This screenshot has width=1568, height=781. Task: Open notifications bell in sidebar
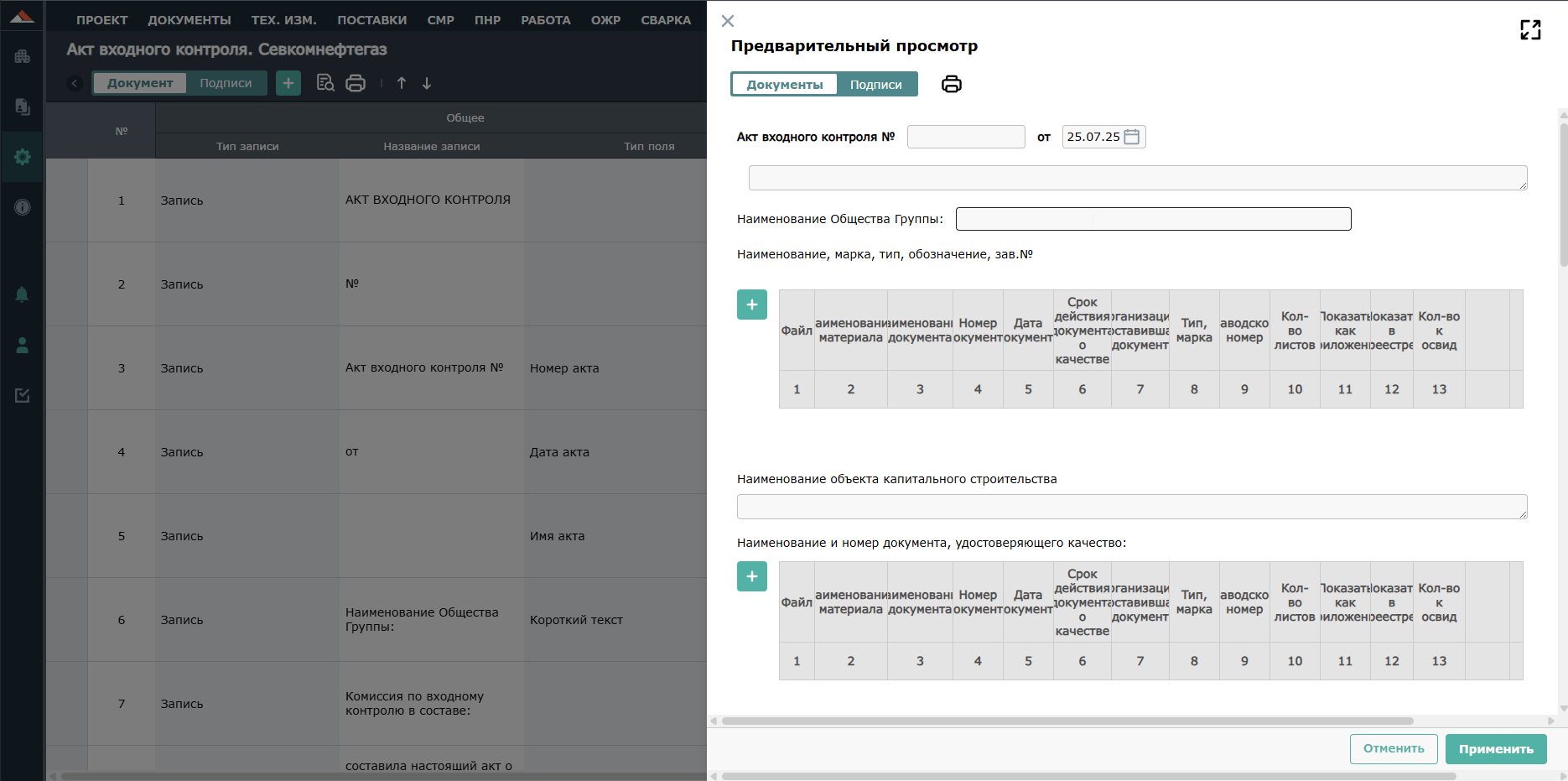[22, 294]
